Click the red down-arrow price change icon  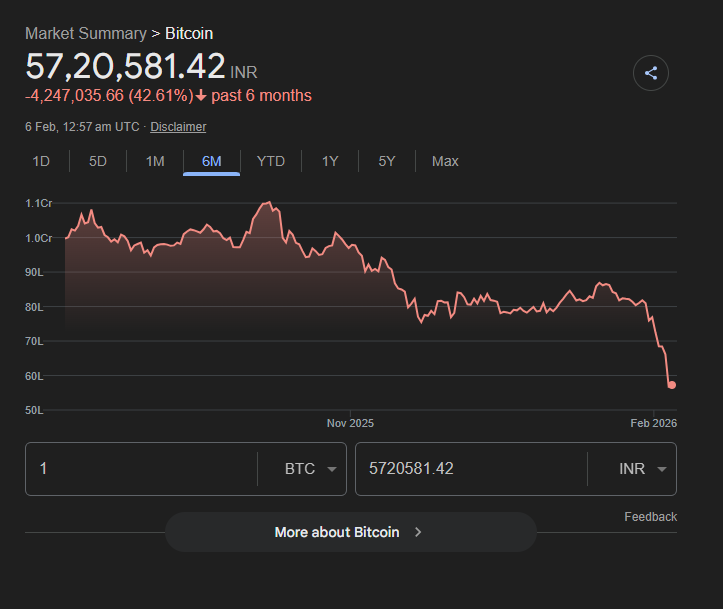[201, 96]
